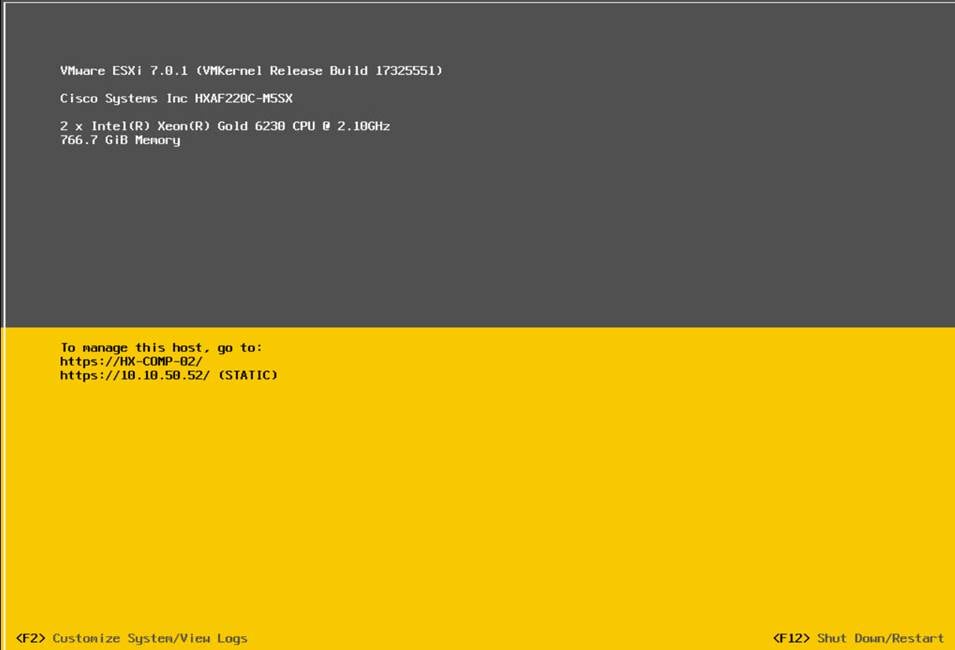Select F12 Shut Down/Restart option
This screenshot has width=955, height=650.
point(858,638)
